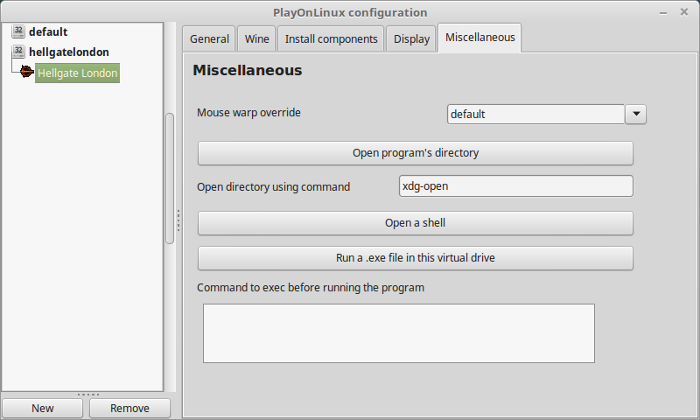The image size is (700, 420).
Task: Click Run a .exe file in this virtual drive
Action: point(416,258)
